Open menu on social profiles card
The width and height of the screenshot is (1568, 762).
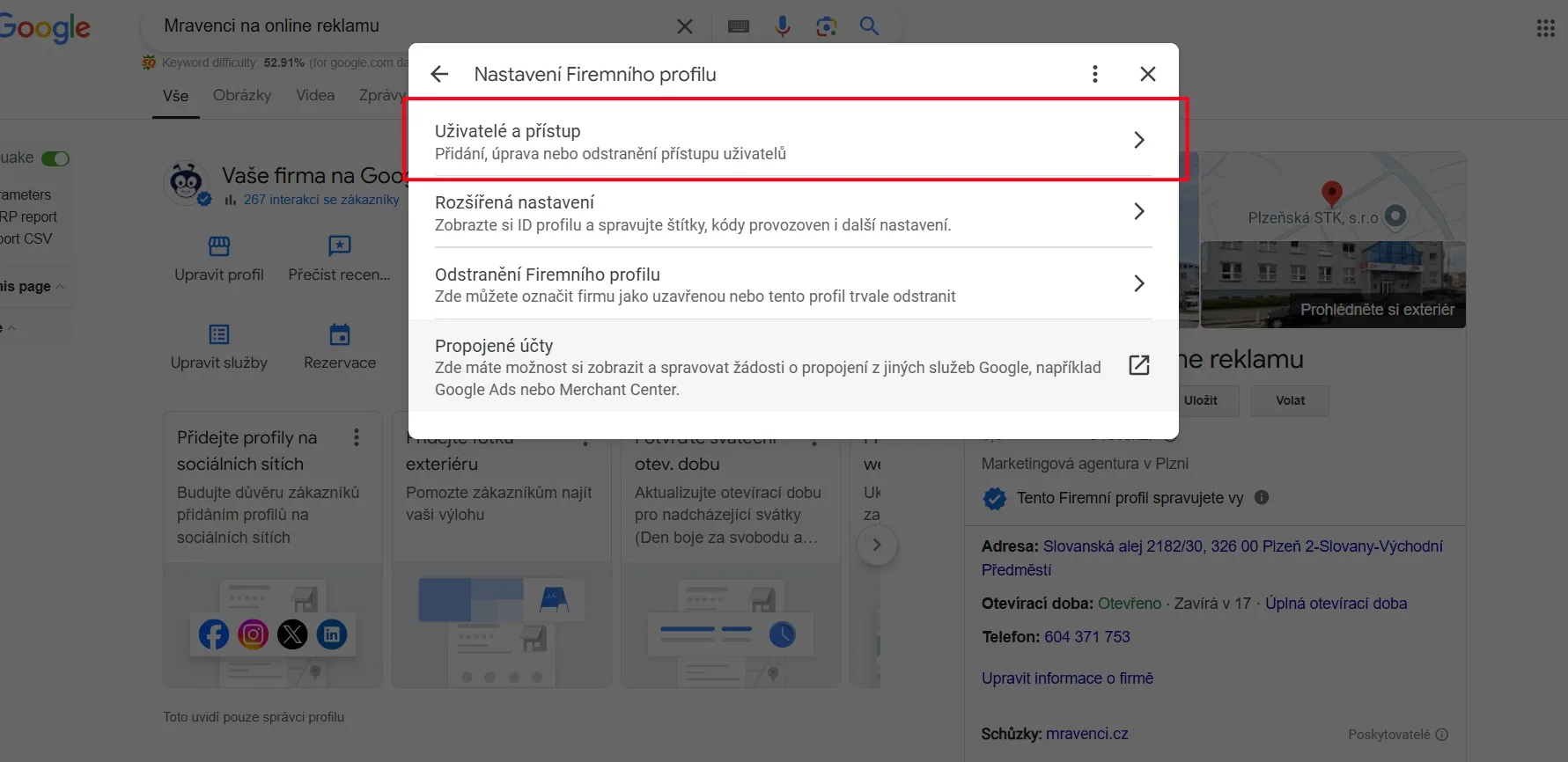click(357, 437)
